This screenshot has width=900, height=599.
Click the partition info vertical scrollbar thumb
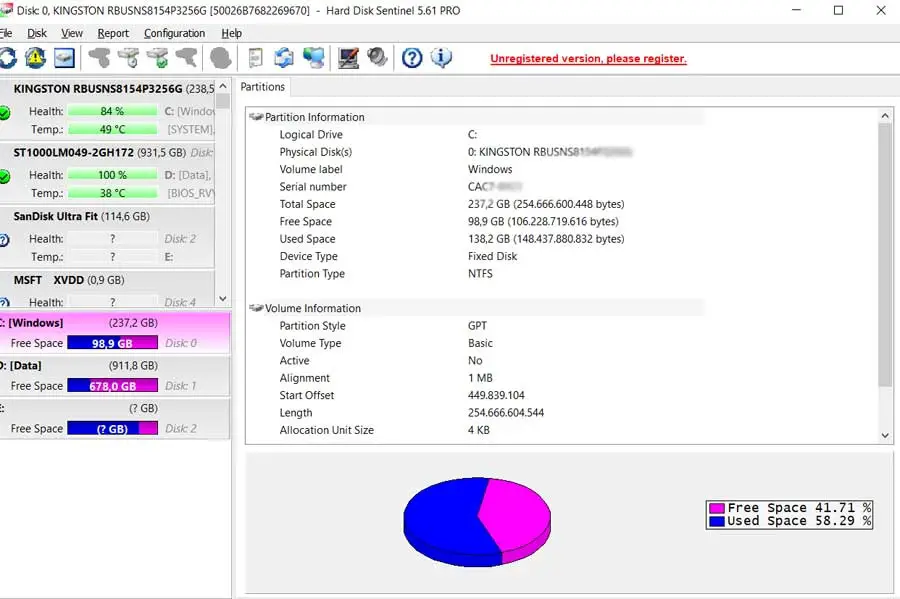885,255
